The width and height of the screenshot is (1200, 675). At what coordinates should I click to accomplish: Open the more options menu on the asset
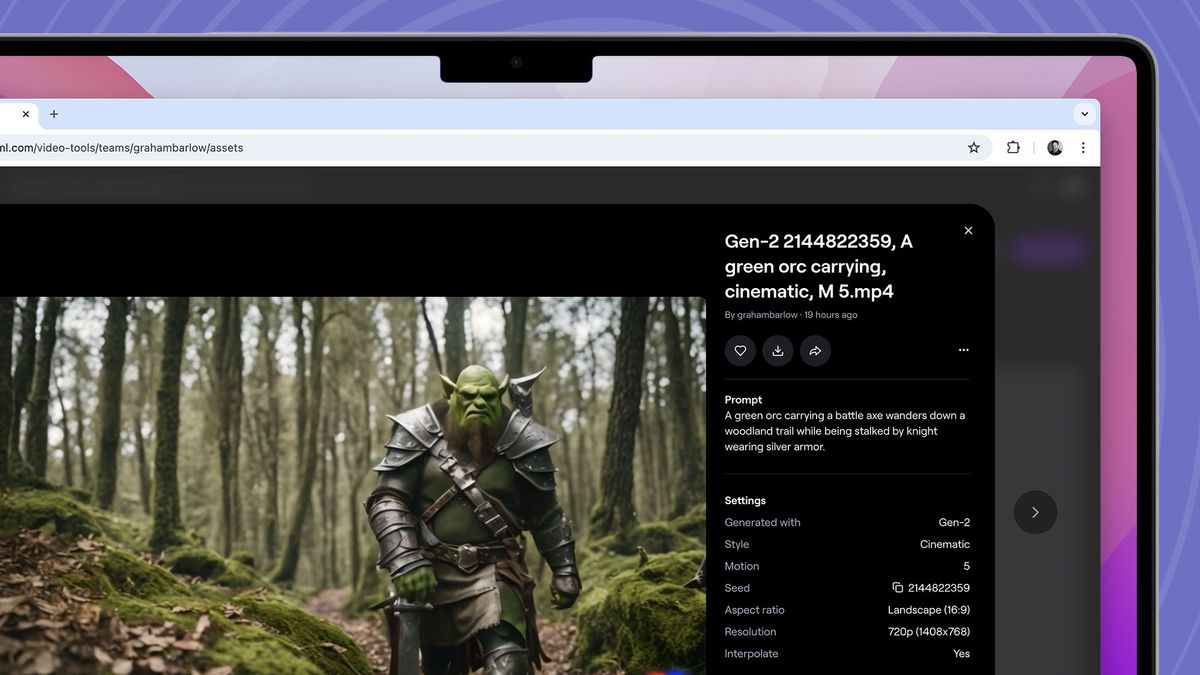963,350
